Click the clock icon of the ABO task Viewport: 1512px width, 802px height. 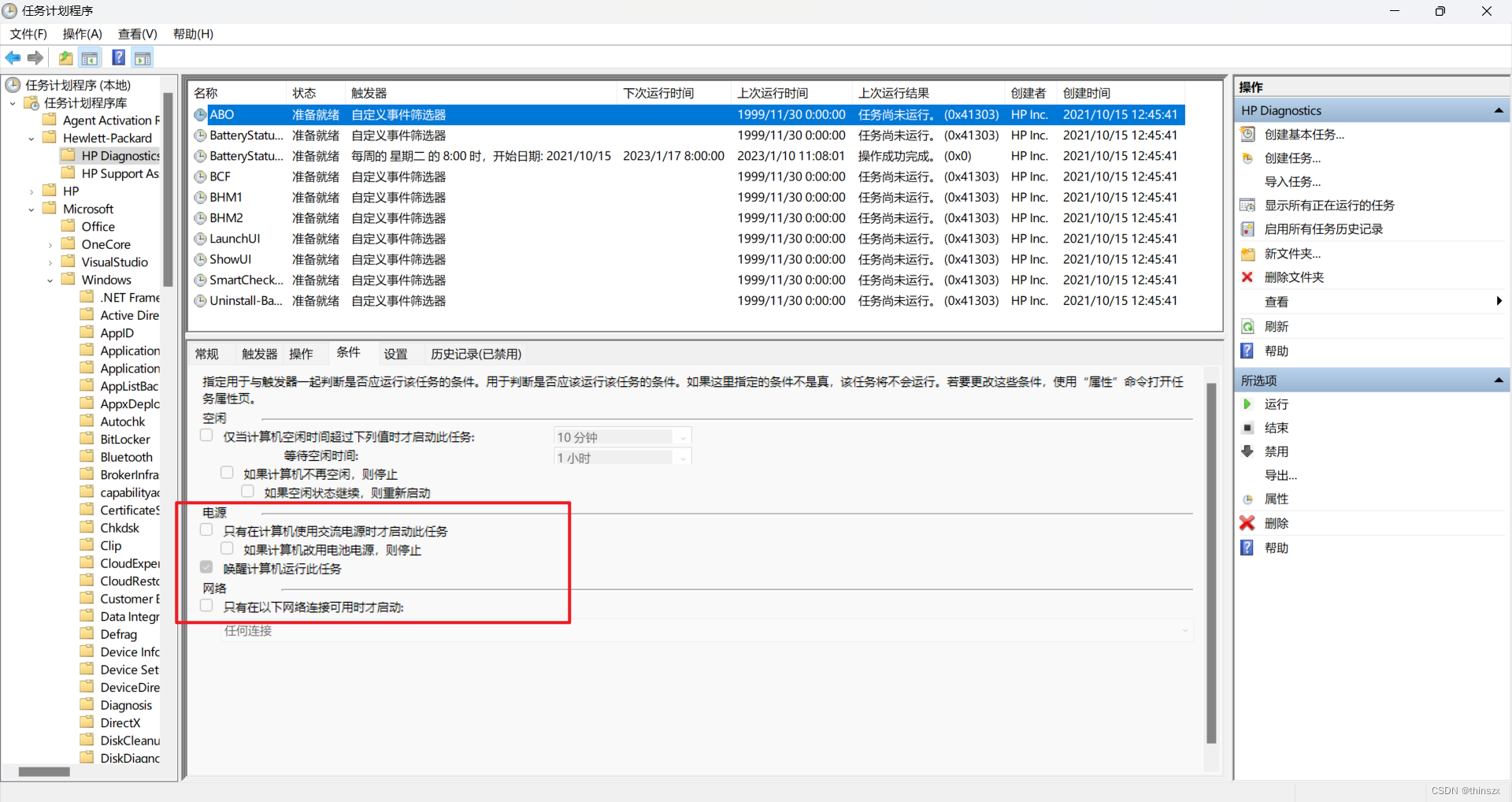200,115
